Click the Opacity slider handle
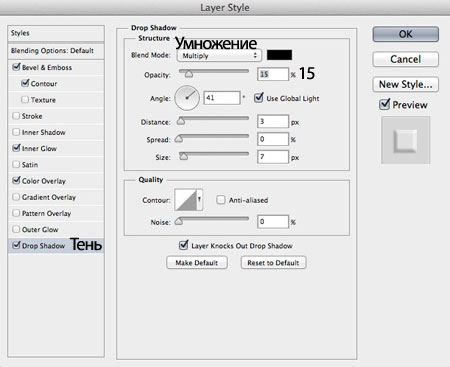 coord(189,74)
